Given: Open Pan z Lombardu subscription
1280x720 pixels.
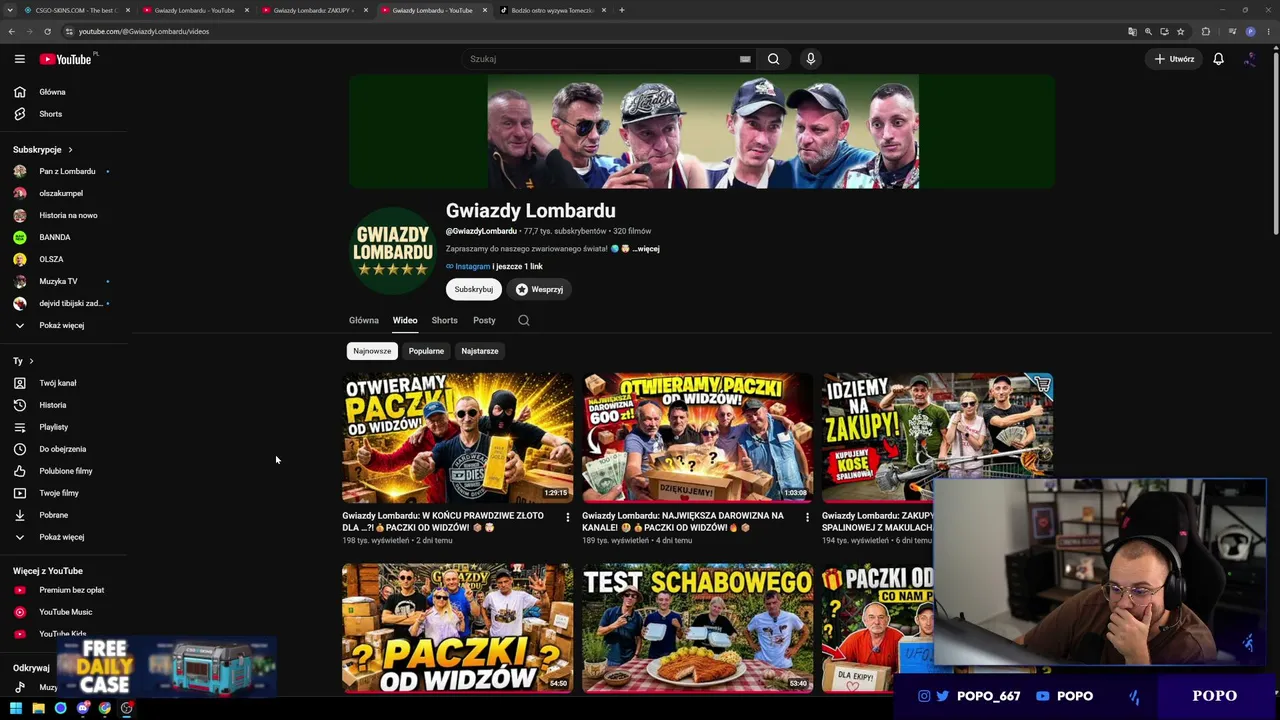Looking at the screenshot, I should click(64, 171).
